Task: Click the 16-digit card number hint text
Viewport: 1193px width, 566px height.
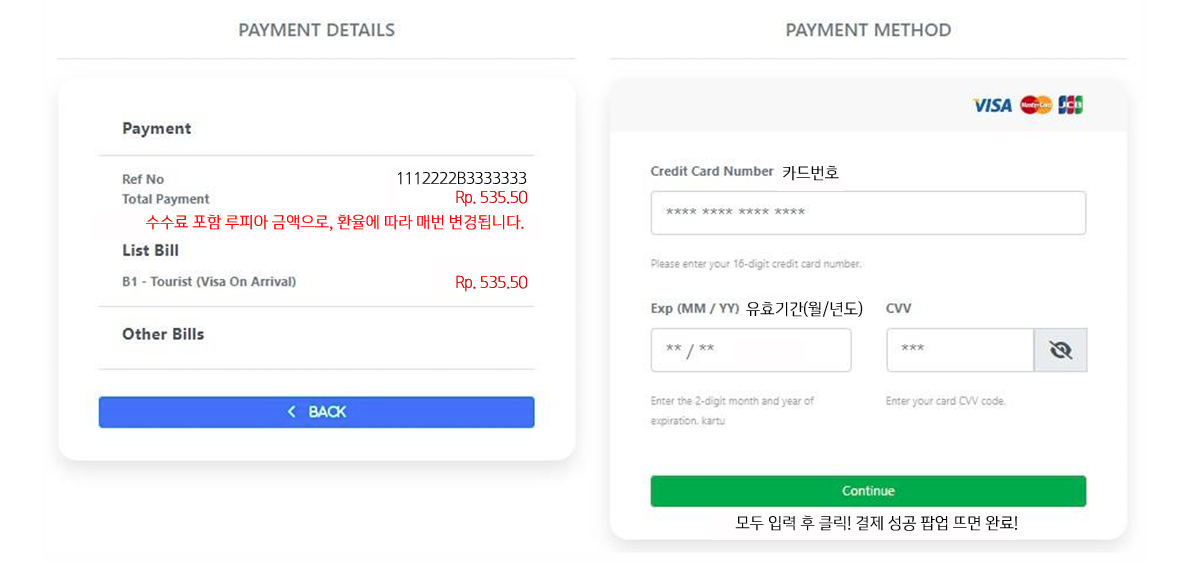Action: pos(755,264)
